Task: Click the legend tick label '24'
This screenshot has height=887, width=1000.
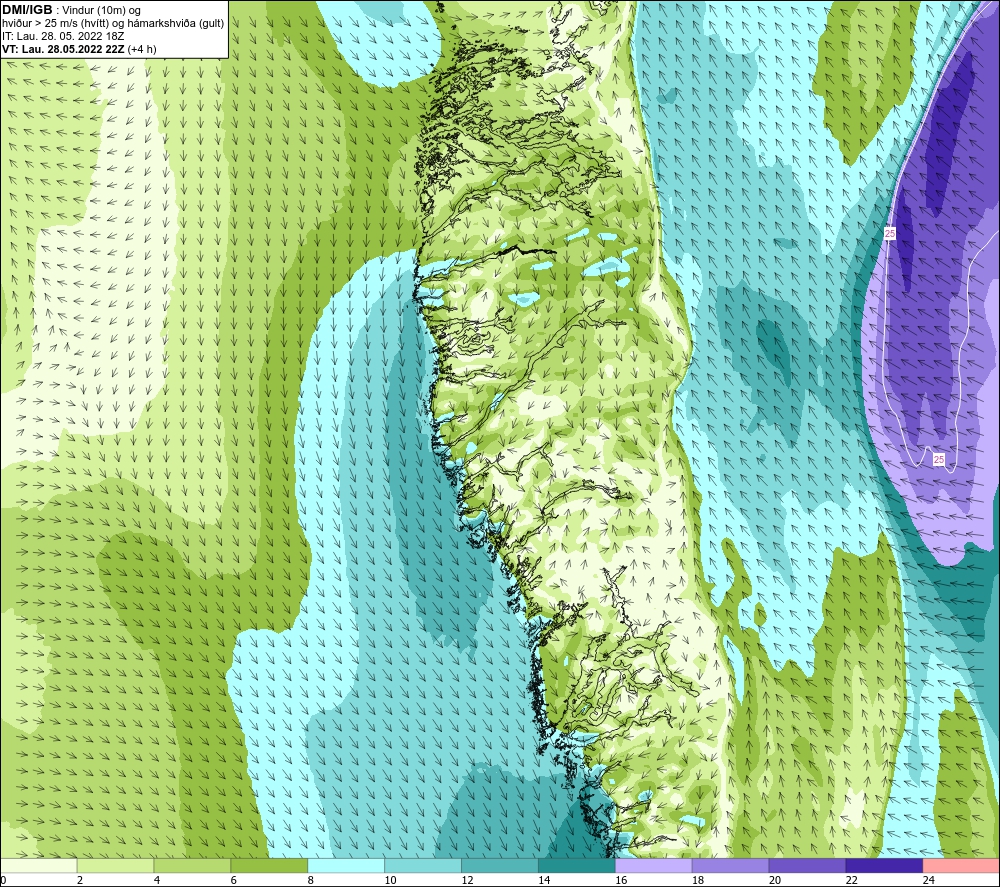Action: coord(929,880)
